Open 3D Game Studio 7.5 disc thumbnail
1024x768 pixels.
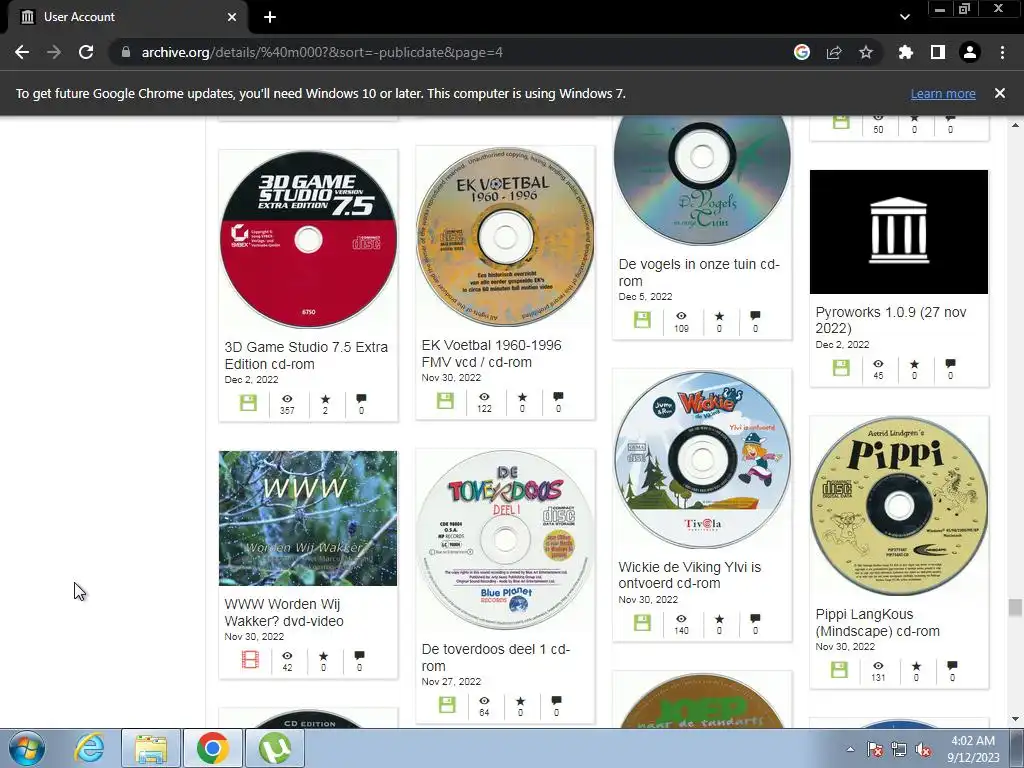click(308, 239)
